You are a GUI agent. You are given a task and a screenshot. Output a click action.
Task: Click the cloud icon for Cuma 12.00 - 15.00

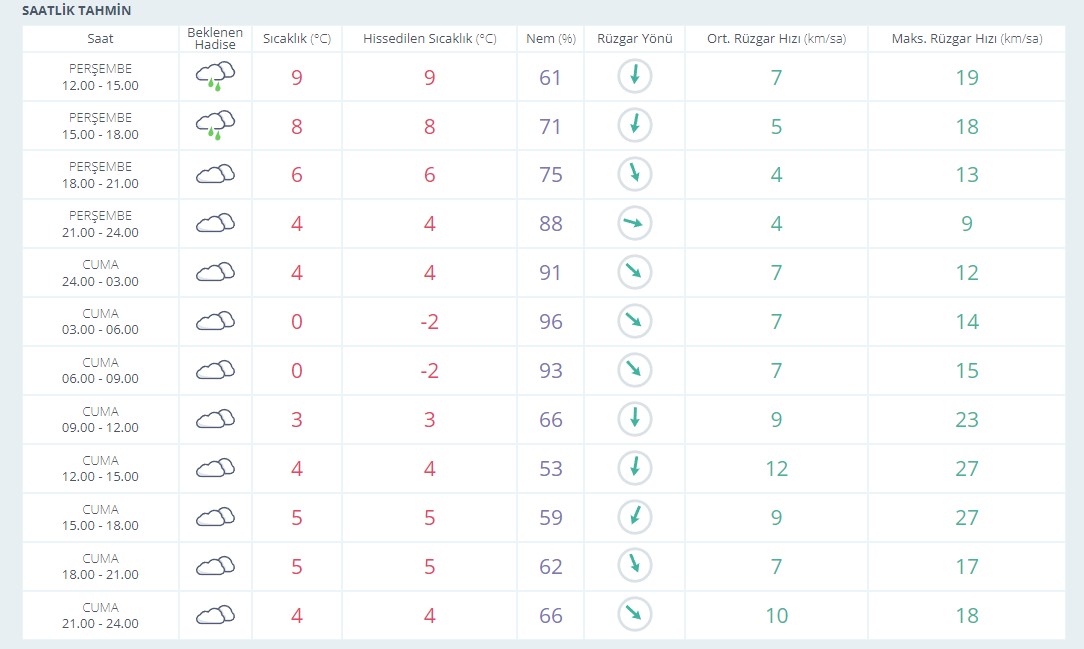pos(215,468)
